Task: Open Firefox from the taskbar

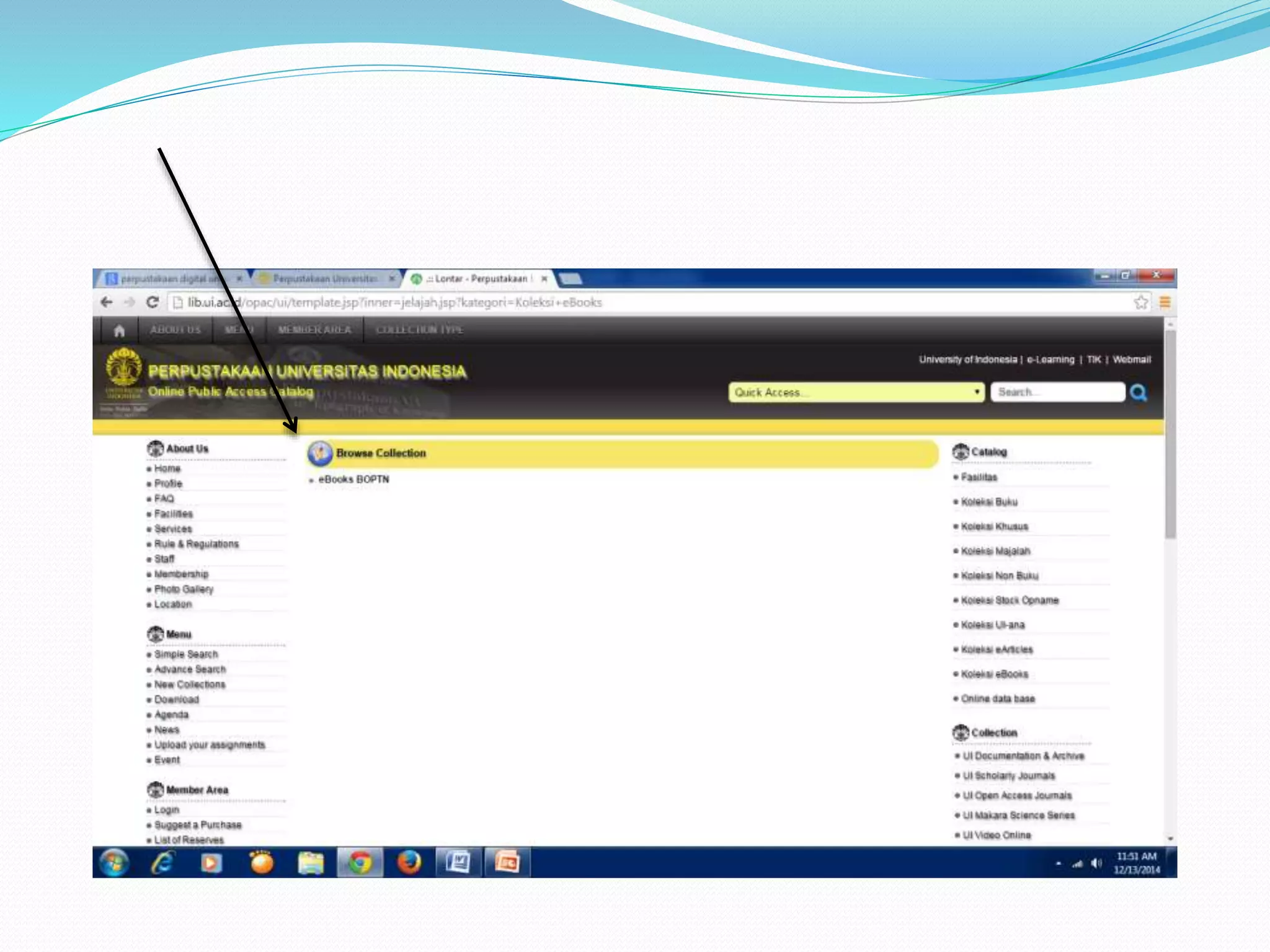Action: (409, 862)
